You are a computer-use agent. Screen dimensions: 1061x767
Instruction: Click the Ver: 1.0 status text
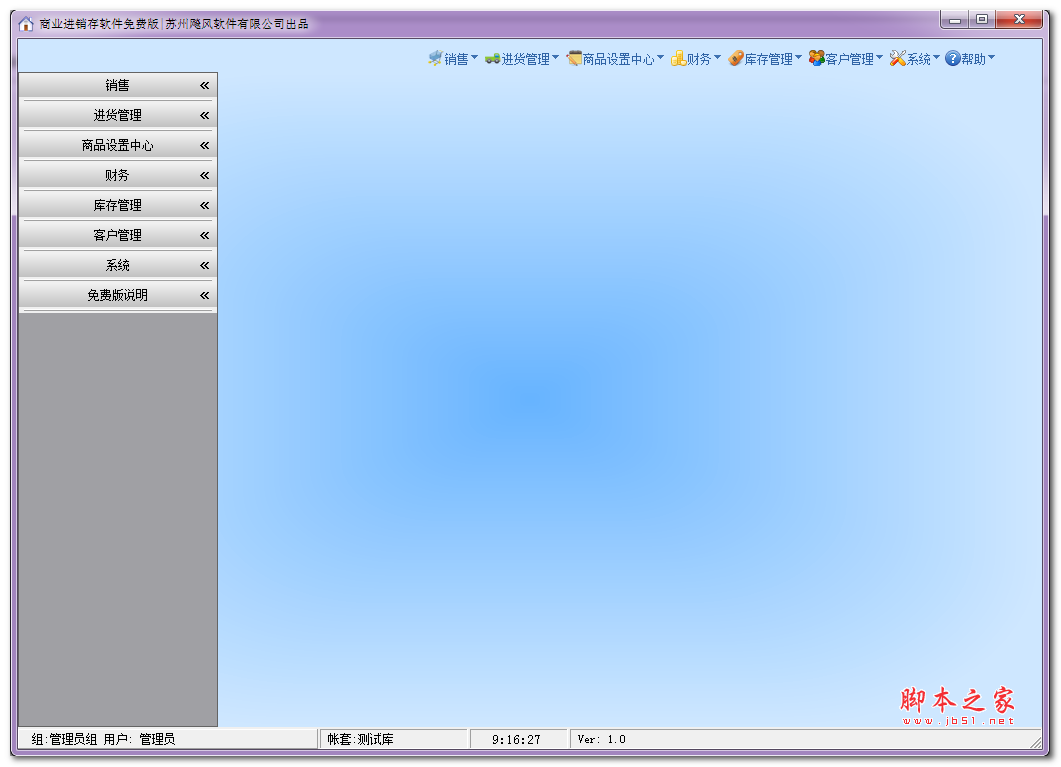[602, 739]
